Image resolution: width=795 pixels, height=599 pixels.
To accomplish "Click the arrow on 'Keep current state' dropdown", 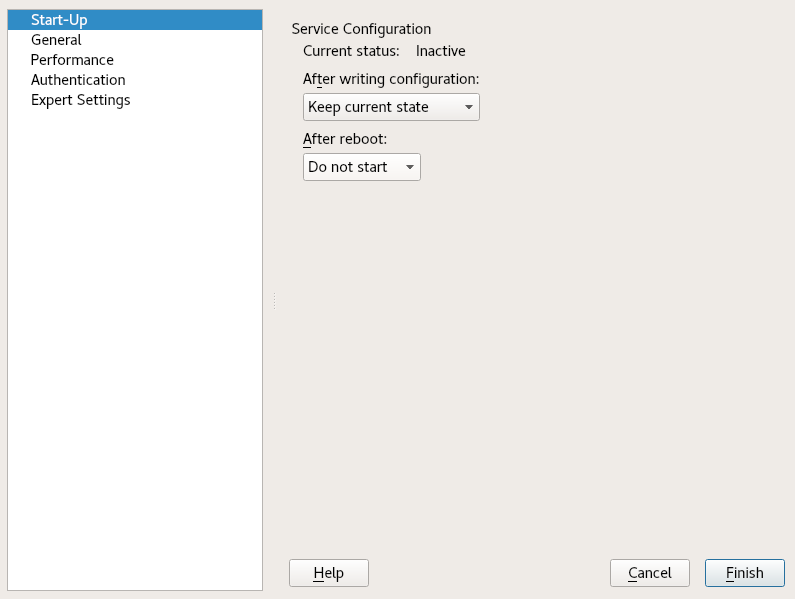I will coord(468,107).
